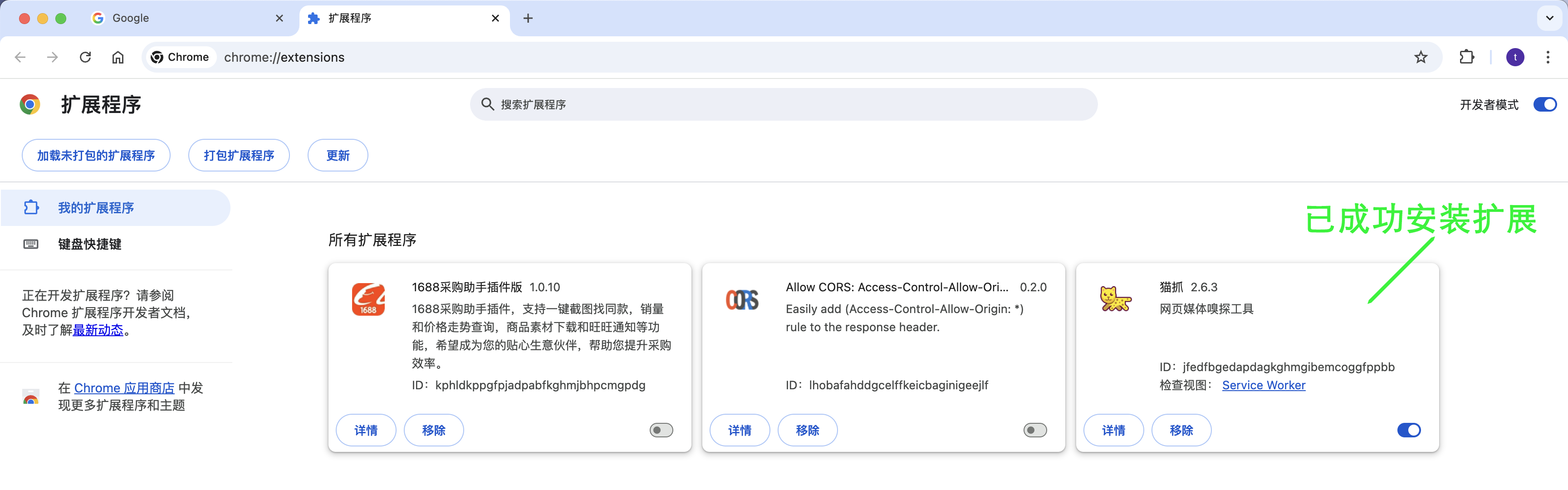Click the 猫抓 cat extension icon
The width and height of the screenshot is (1568, 490).
click(x=1115, y=299)
